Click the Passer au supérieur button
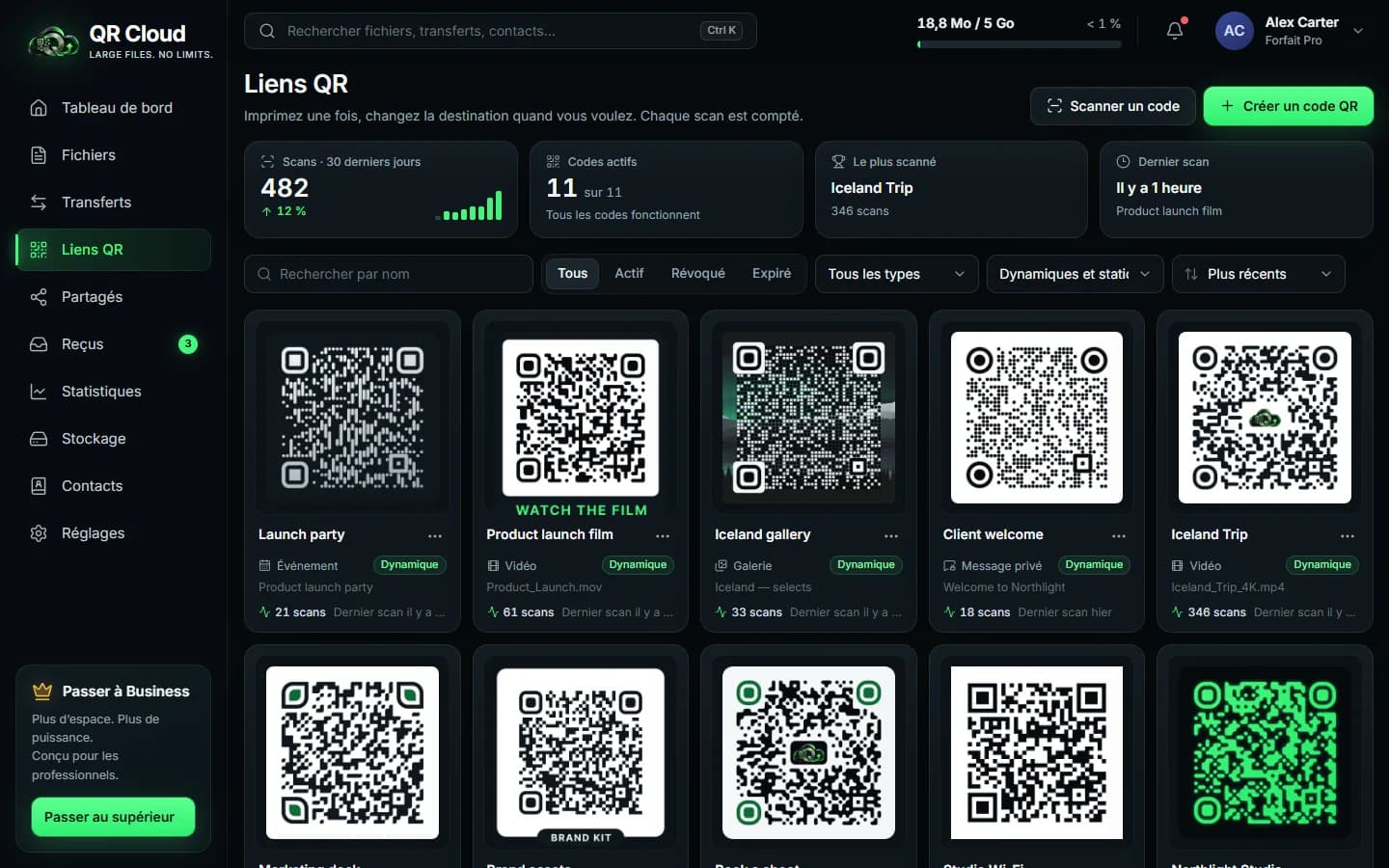1389x868 pixels. (x=113, y=817)
